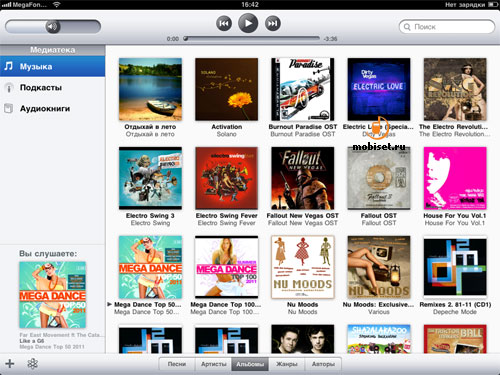Click the Медиатека sidebar header
Image resolution: width=500 pixels, height=375 pixels.
click(52, 50)
